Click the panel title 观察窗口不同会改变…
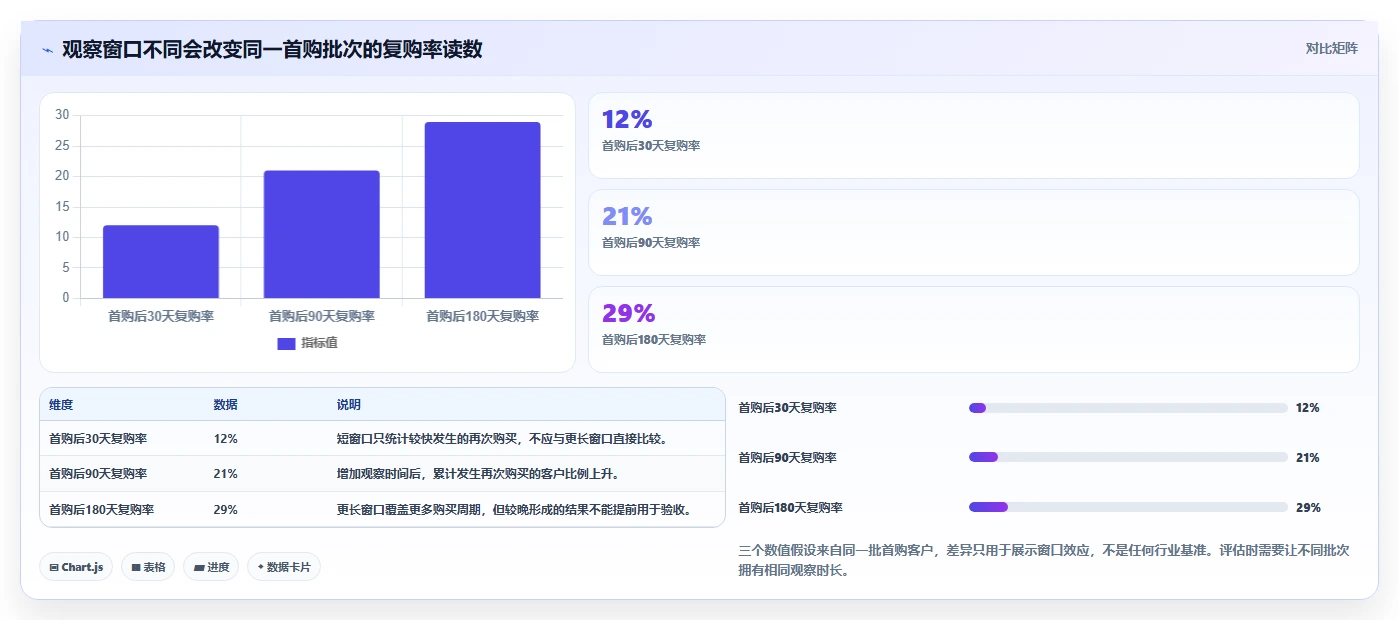 point(272,49)
